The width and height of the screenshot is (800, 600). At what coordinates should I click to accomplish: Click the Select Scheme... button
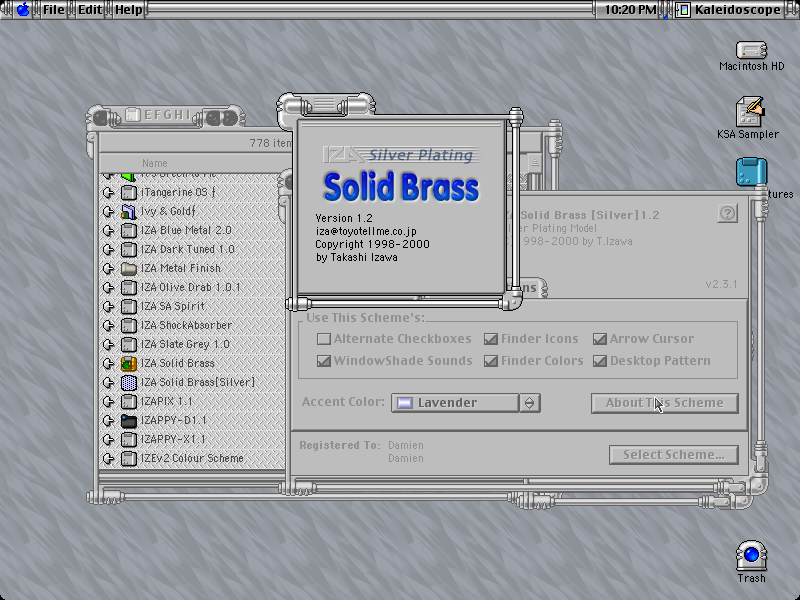point(673,455)
